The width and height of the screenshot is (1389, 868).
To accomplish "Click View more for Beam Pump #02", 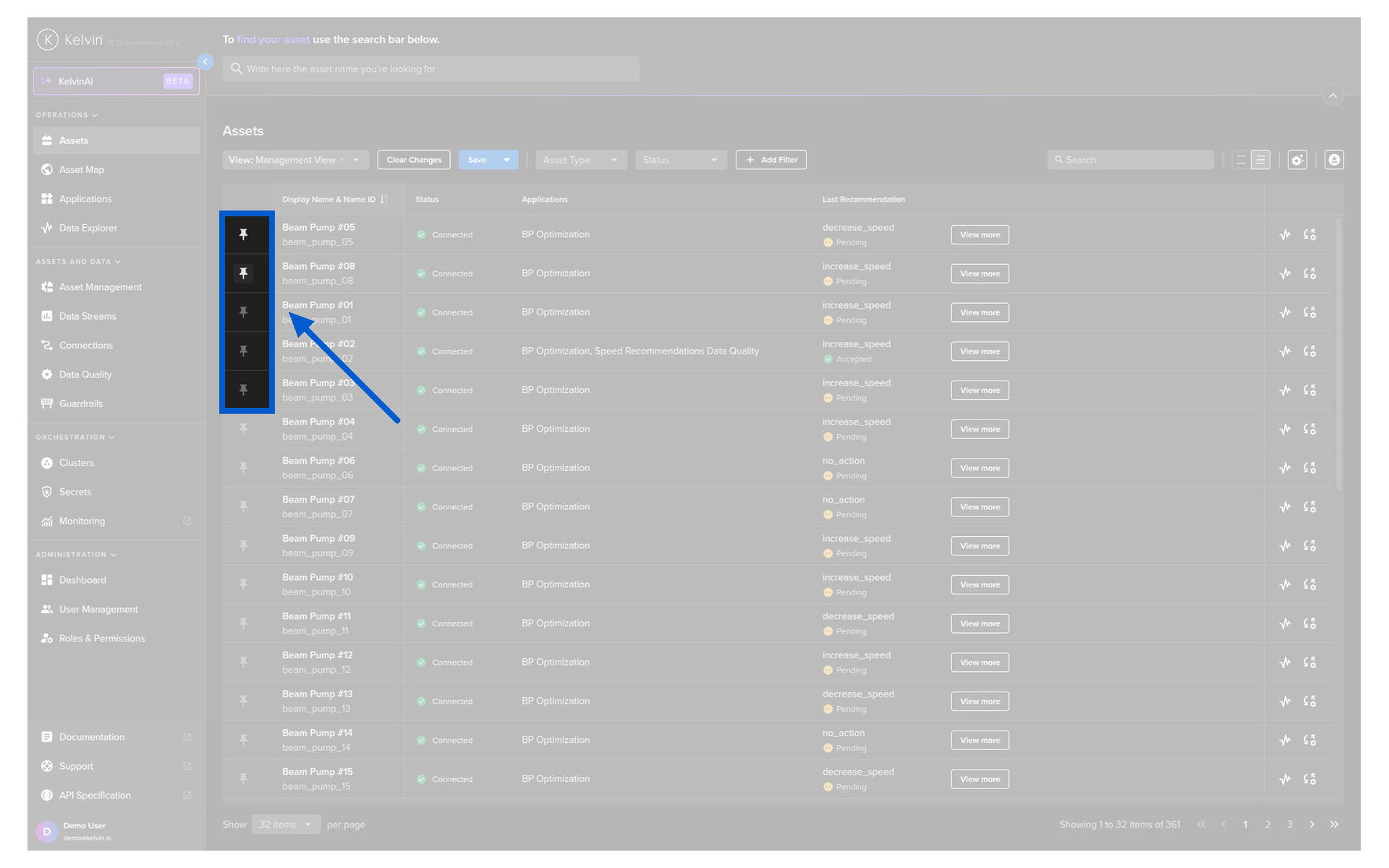I will 980,352.
